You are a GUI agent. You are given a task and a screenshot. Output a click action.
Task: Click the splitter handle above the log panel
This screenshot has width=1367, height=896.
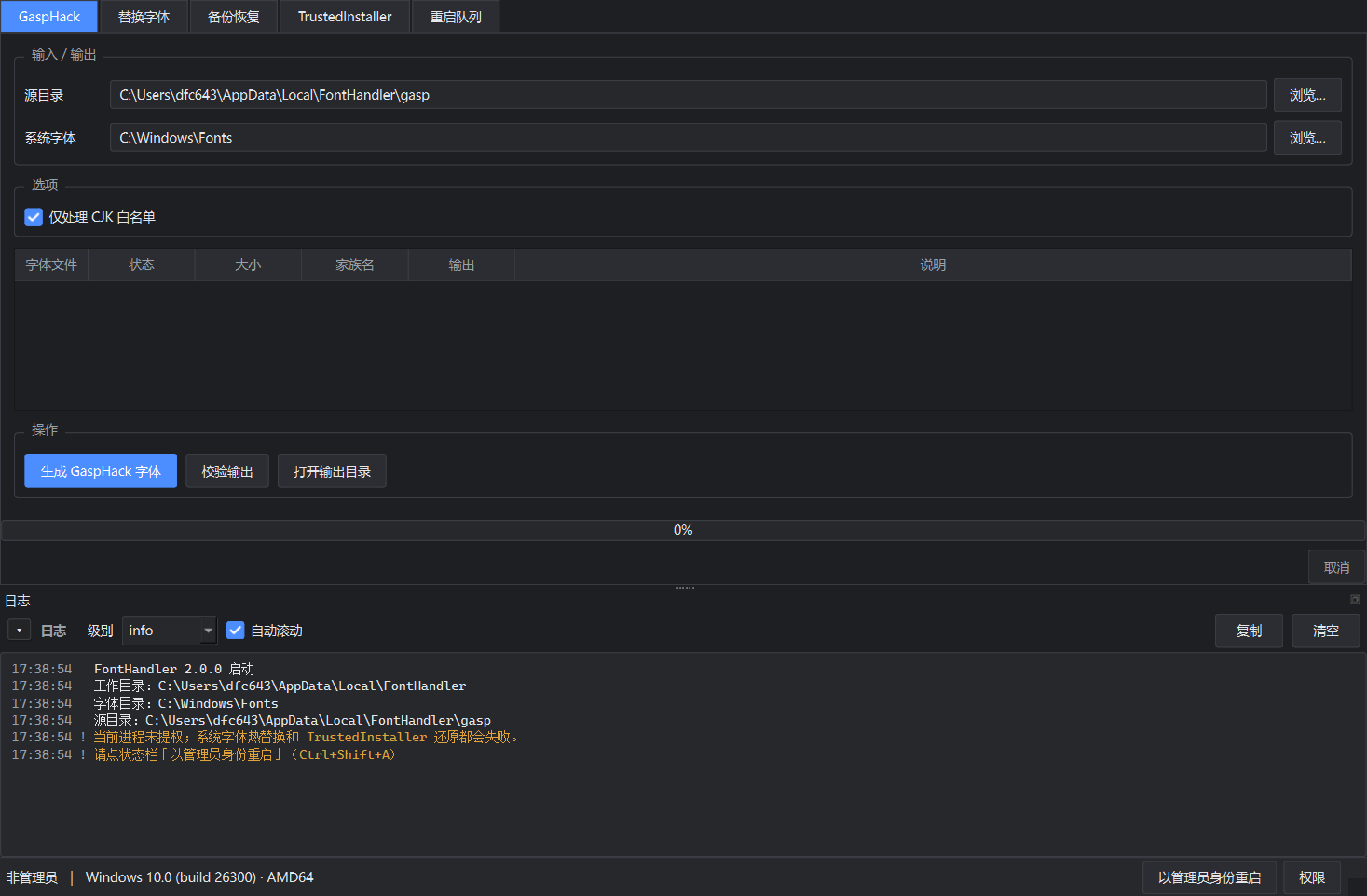[684, 588]
